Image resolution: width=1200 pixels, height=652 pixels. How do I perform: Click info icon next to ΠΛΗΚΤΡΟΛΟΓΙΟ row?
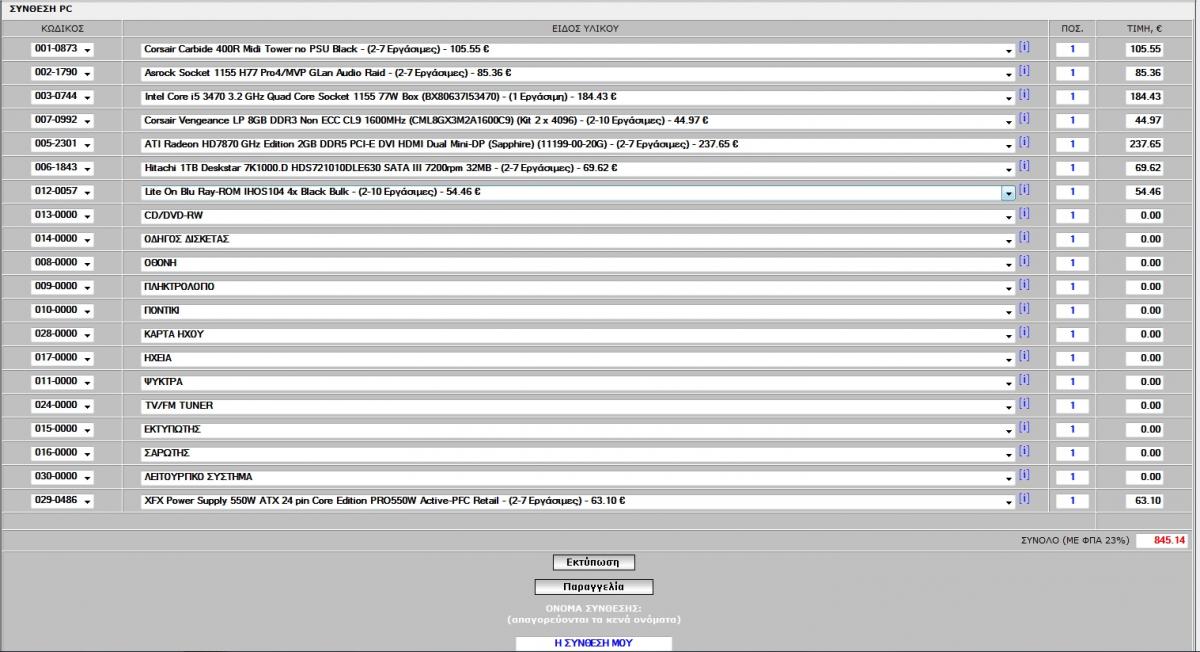click(x=1024, y=285)
